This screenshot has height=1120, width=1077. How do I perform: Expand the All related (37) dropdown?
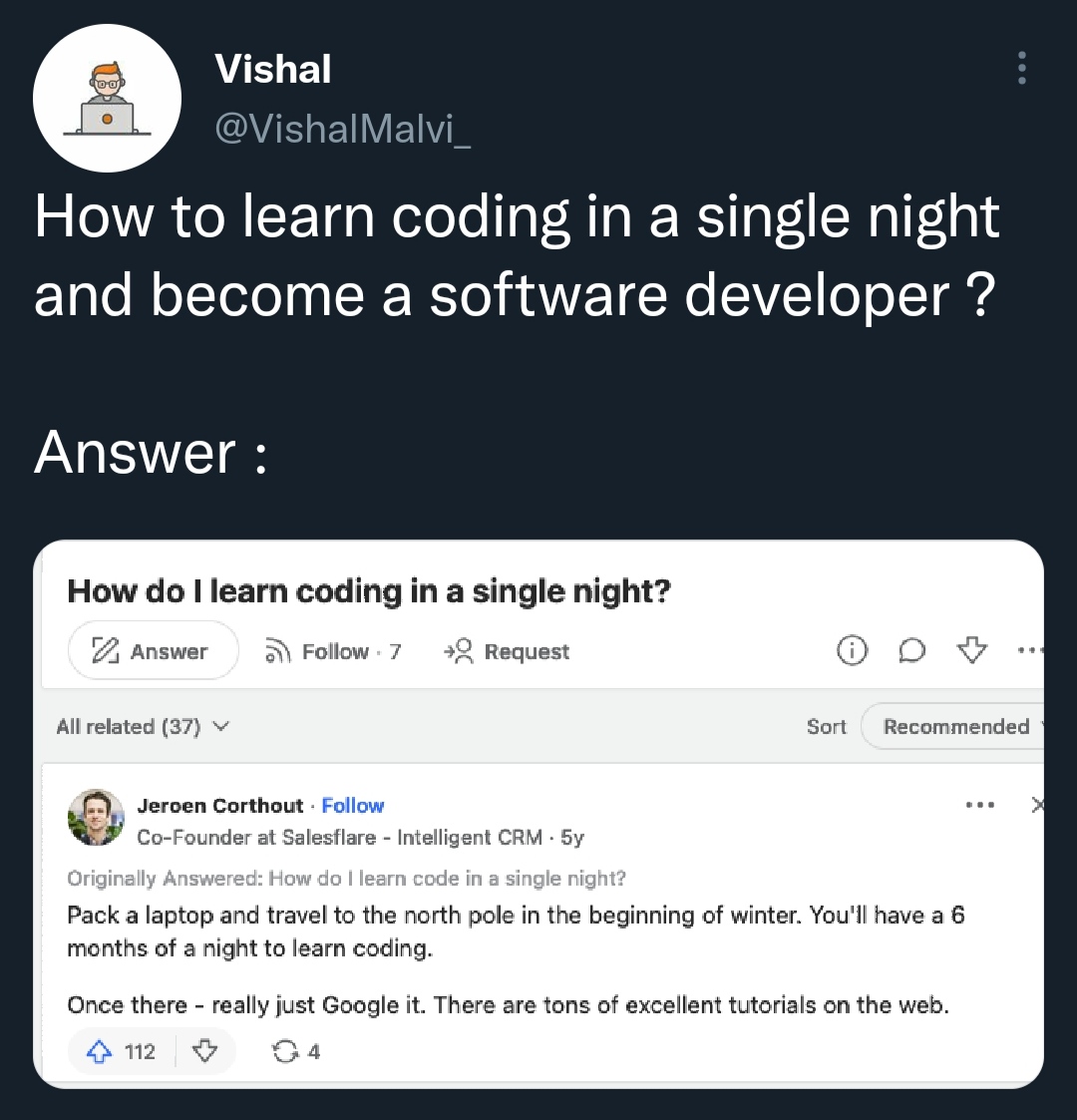click(143, 727)
